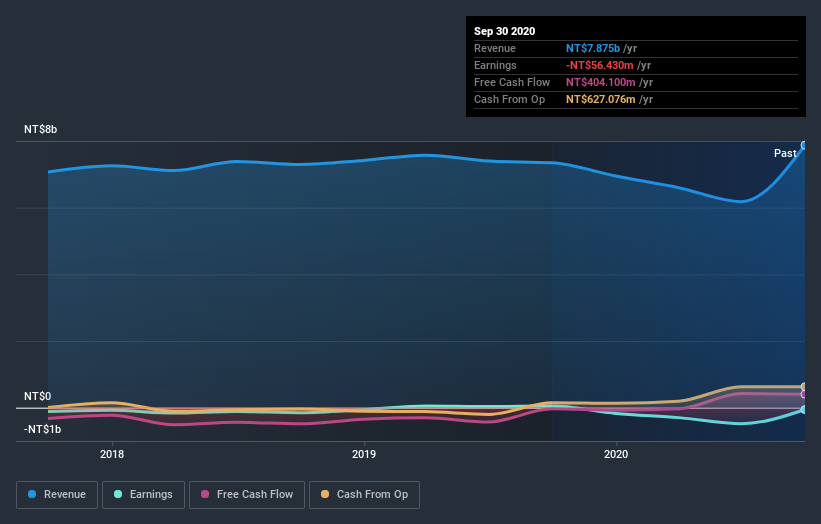
Task: Click the Cash From Op endpoint marker
Action: (804, 387)
